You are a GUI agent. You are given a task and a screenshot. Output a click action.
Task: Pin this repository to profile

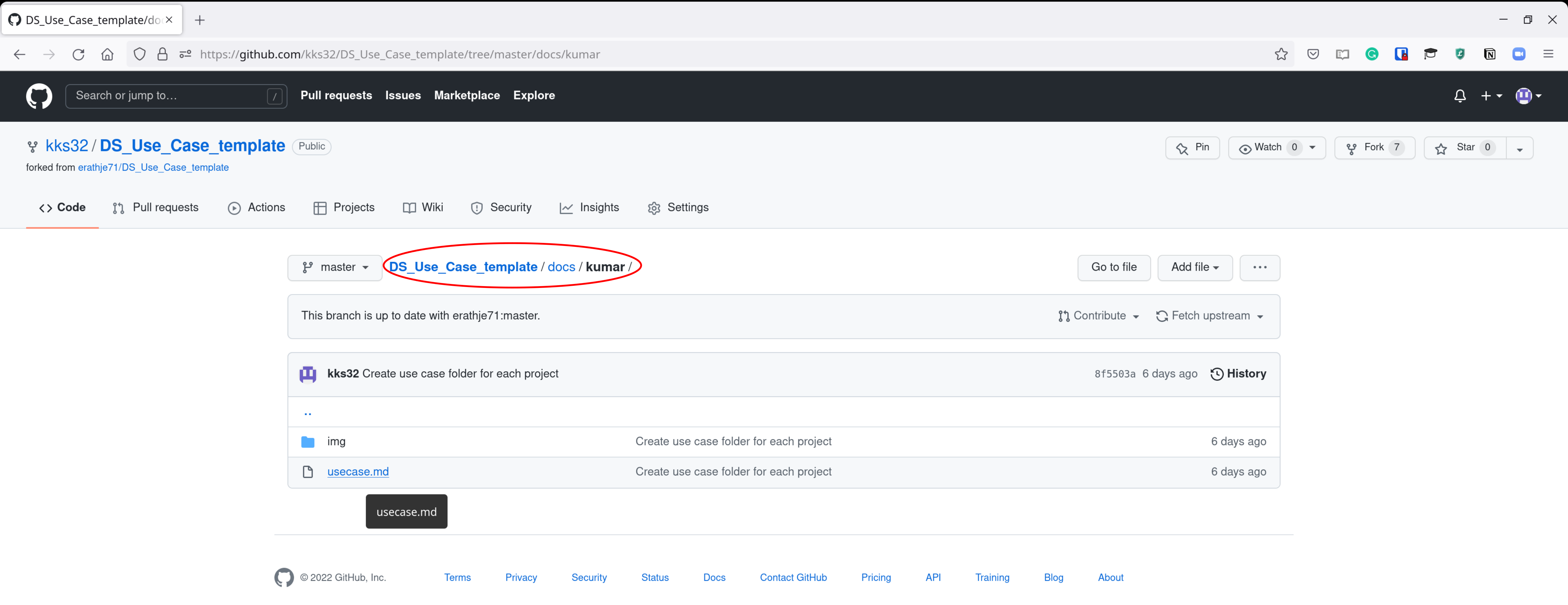(x=1192, y=147)
